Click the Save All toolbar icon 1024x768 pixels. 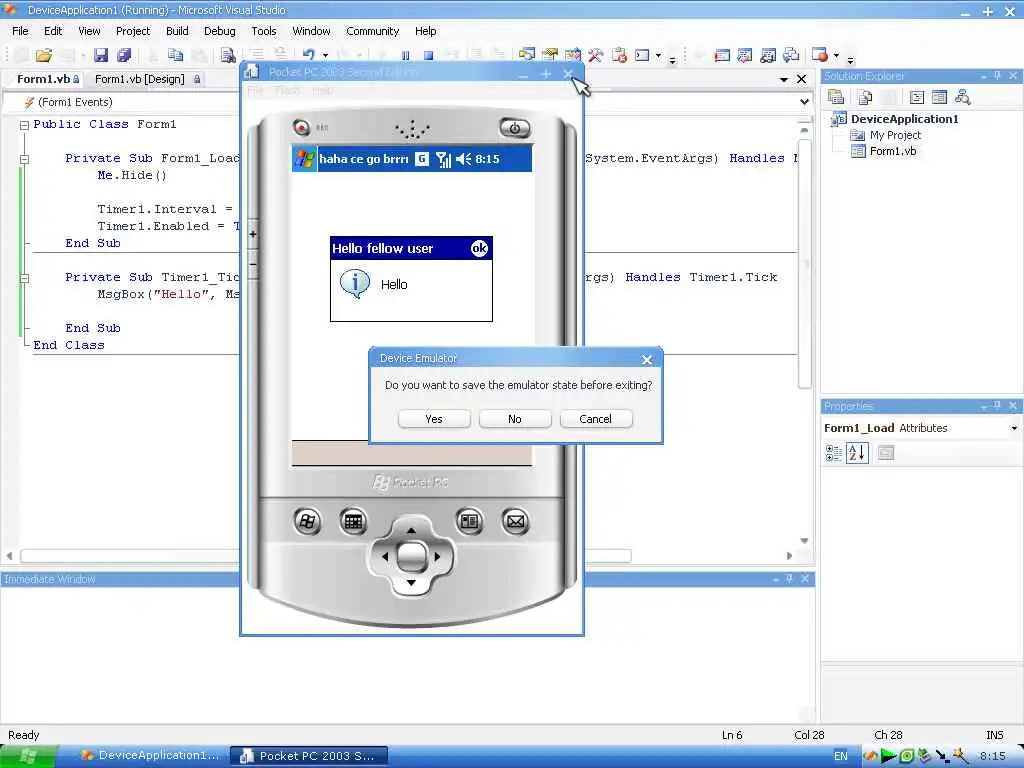click(x=123, y=56)
